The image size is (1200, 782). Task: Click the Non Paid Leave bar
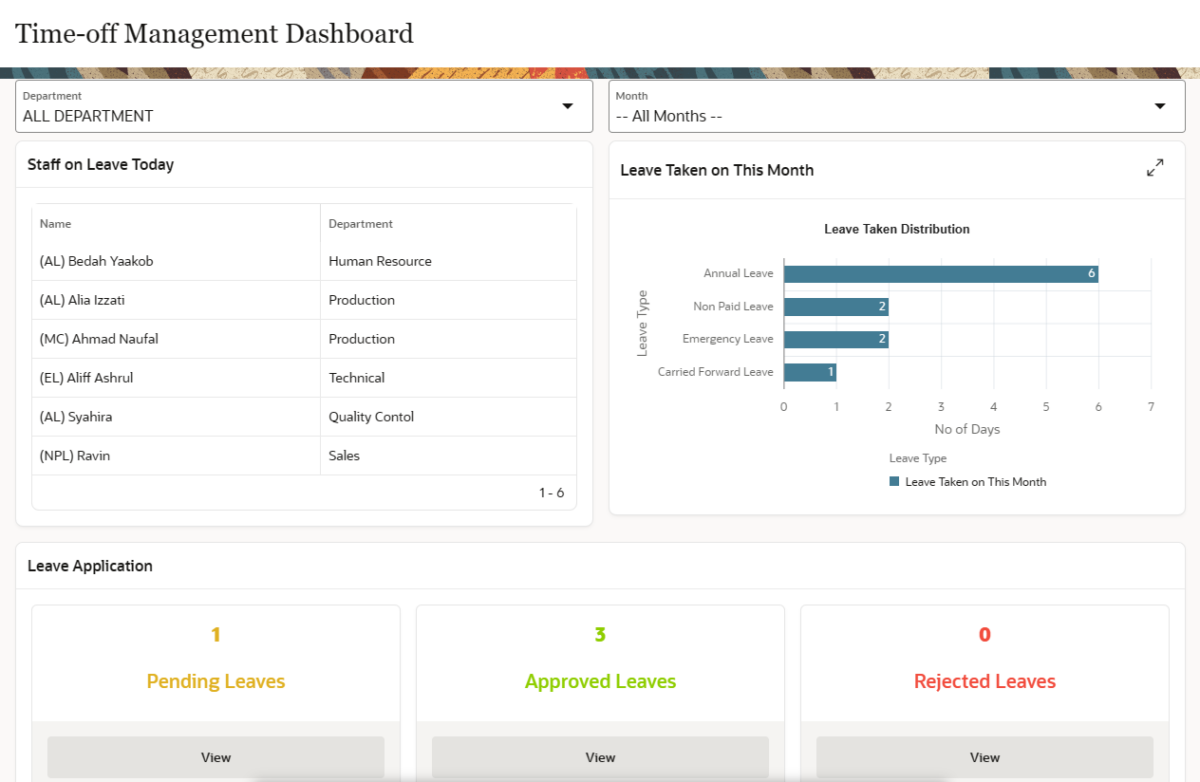[x=835, y=307]
